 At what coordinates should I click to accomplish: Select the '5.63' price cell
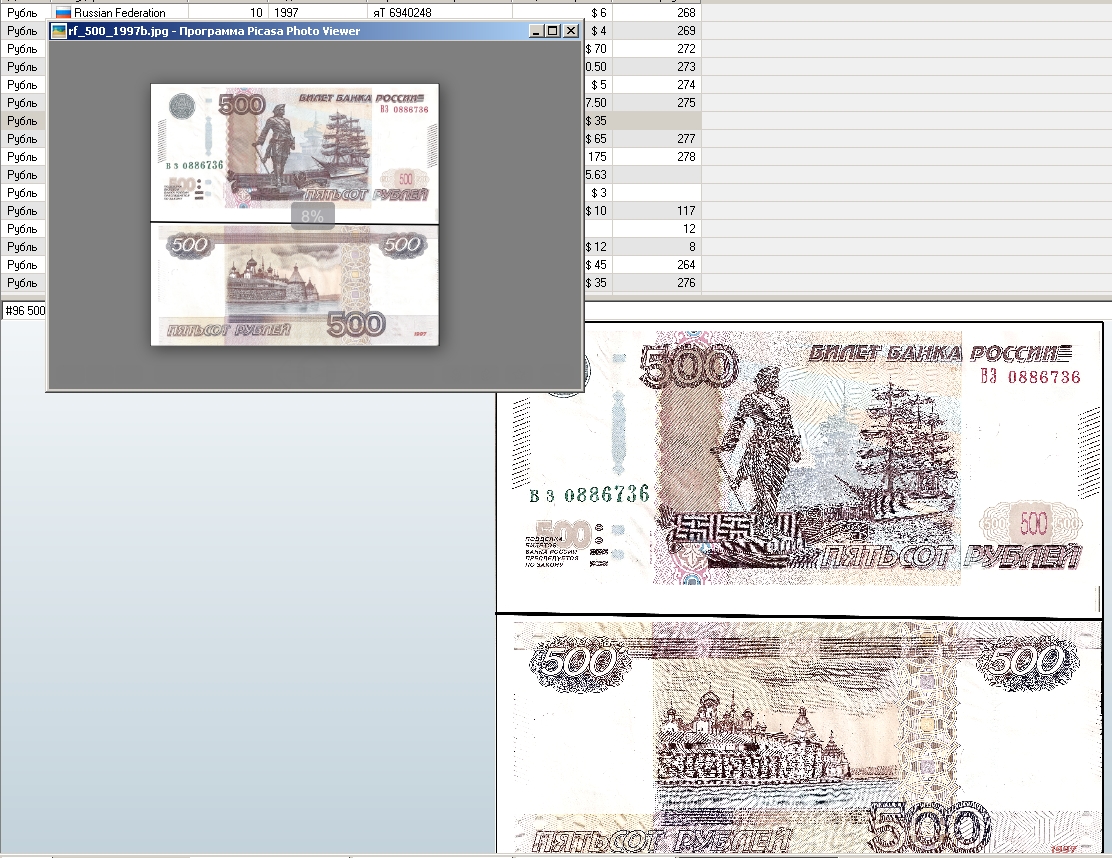click(x=598, y=174)
